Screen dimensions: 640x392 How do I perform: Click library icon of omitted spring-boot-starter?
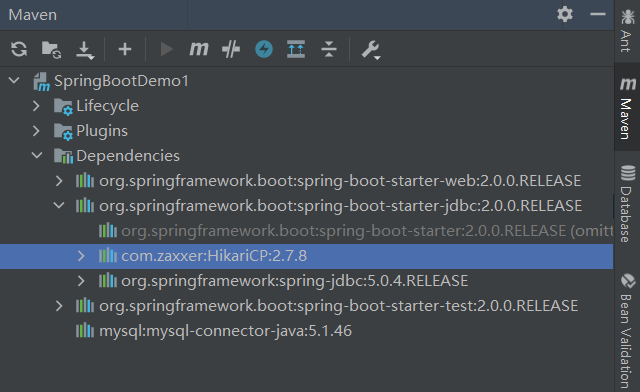[x=108, y=231]
